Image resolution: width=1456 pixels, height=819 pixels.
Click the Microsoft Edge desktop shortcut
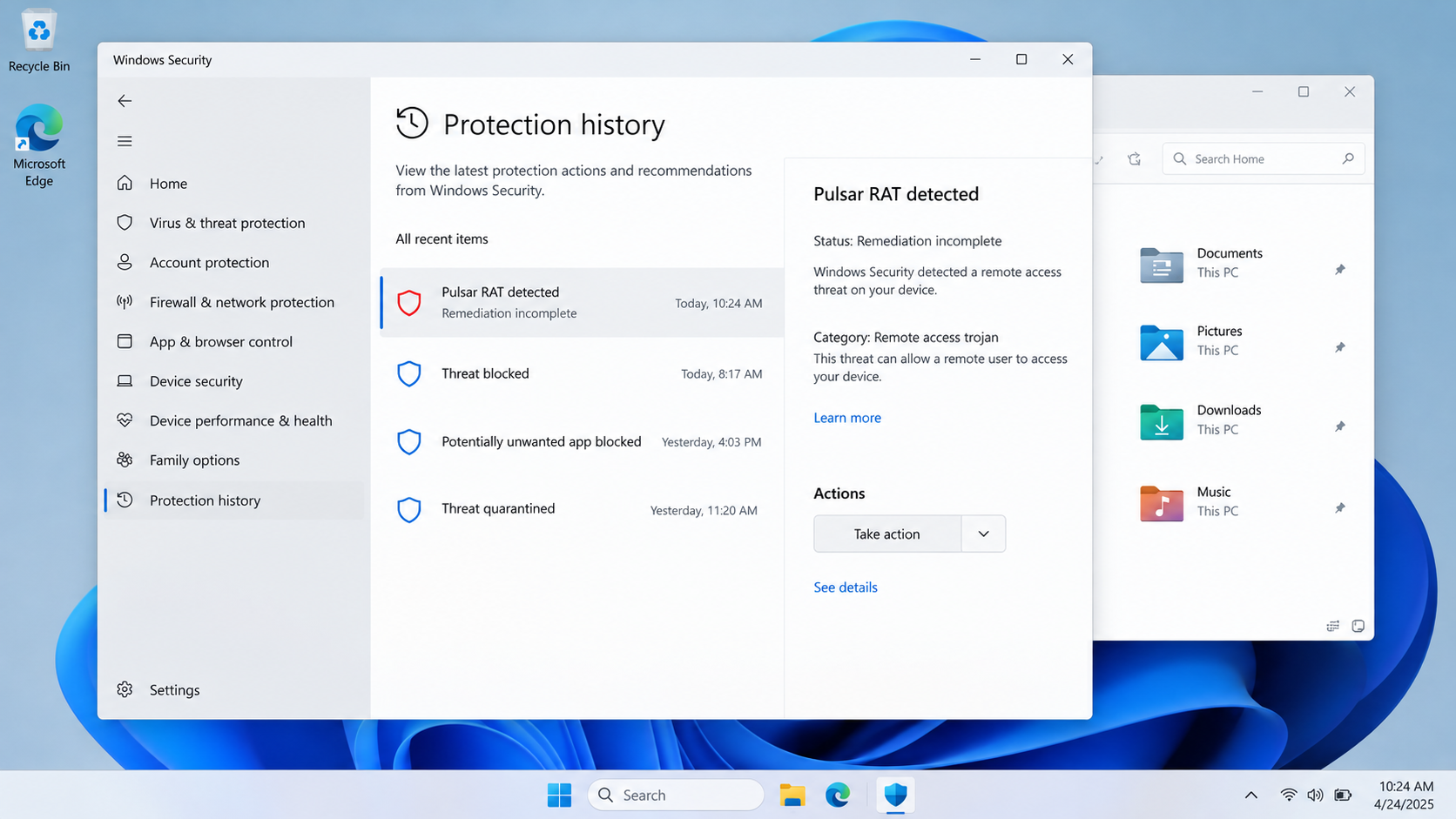(38, 146)
